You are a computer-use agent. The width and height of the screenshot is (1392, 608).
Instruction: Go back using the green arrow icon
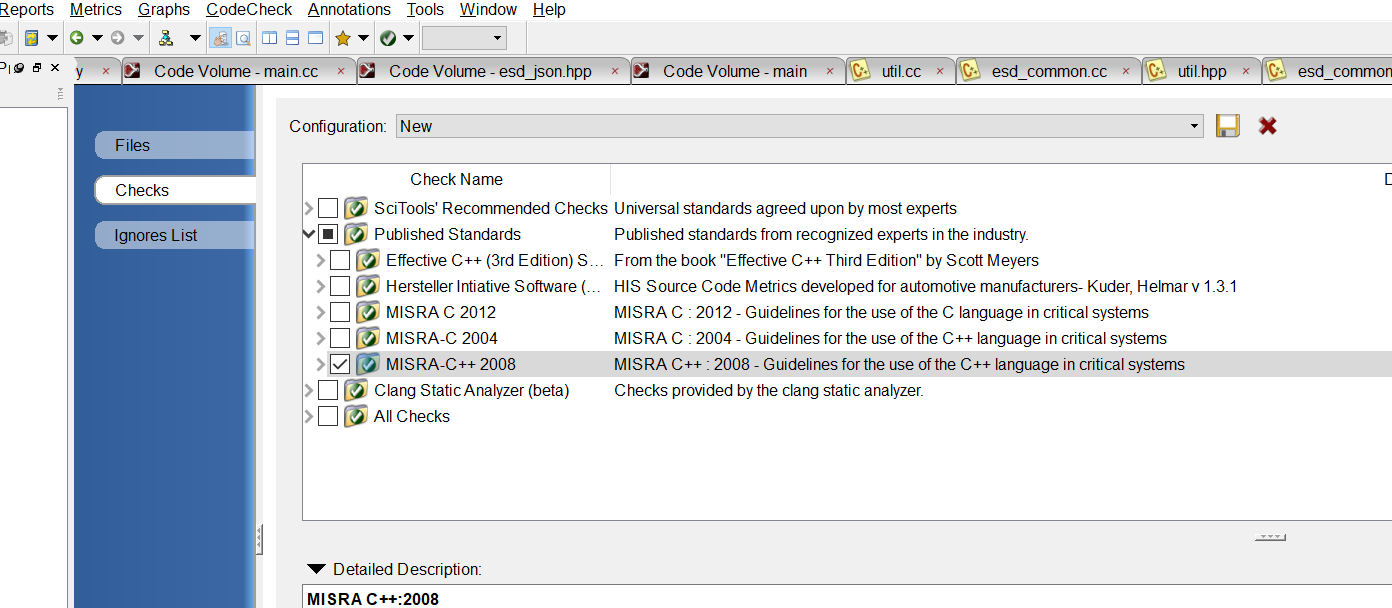click(x=76, y=38)
